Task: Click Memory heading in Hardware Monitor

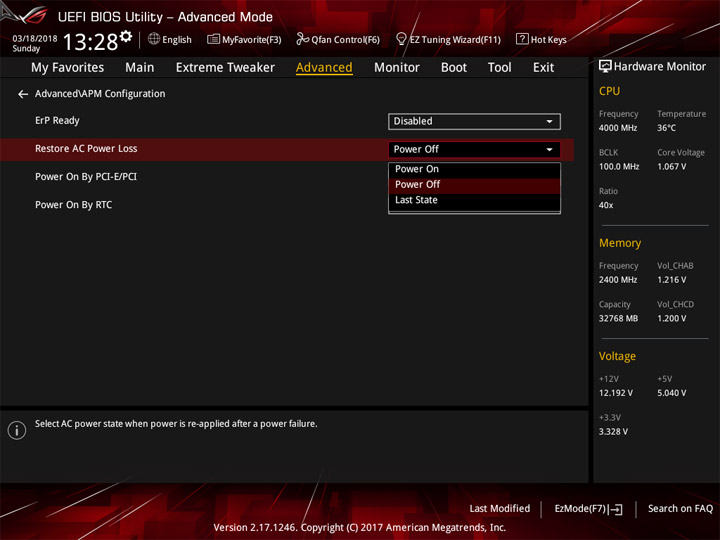Action: pyautogui.click(x=620, y=243)
